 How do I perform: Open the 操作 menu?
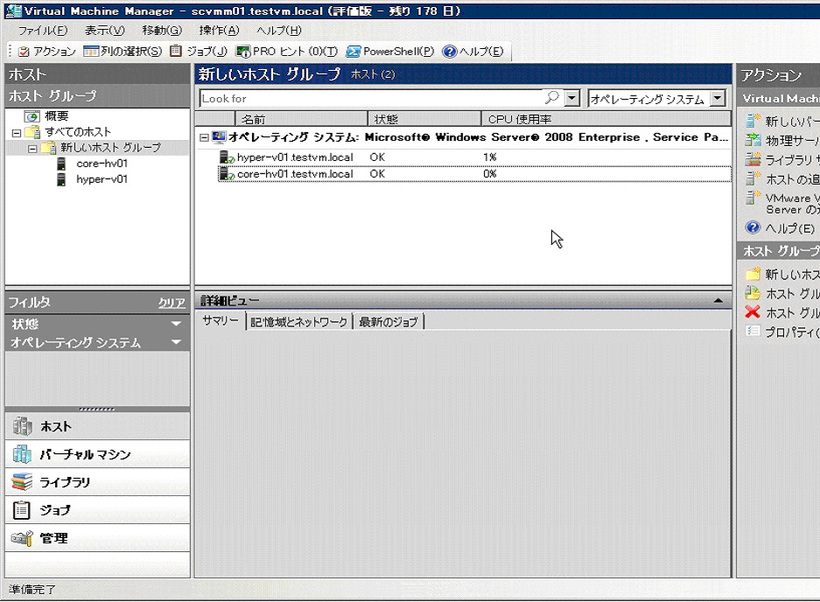218,31
